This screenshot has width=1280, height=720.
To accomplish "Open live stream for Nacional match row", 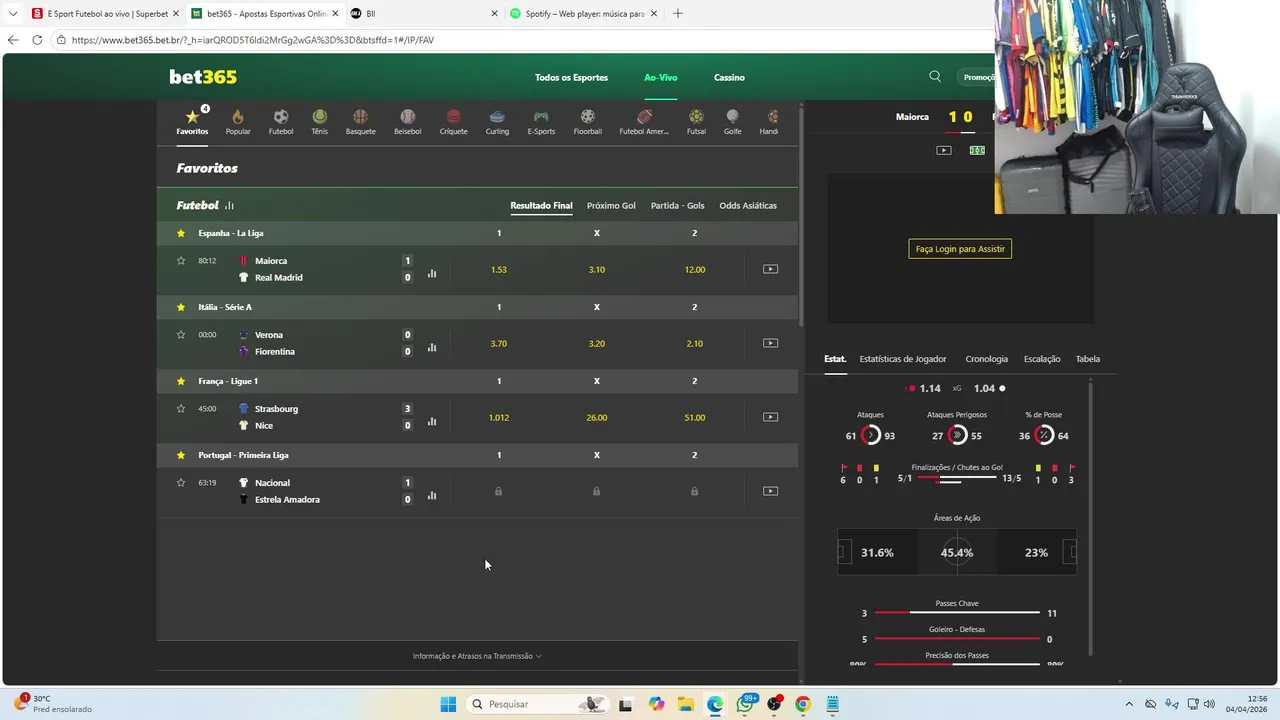I will (x=770, y=491).
